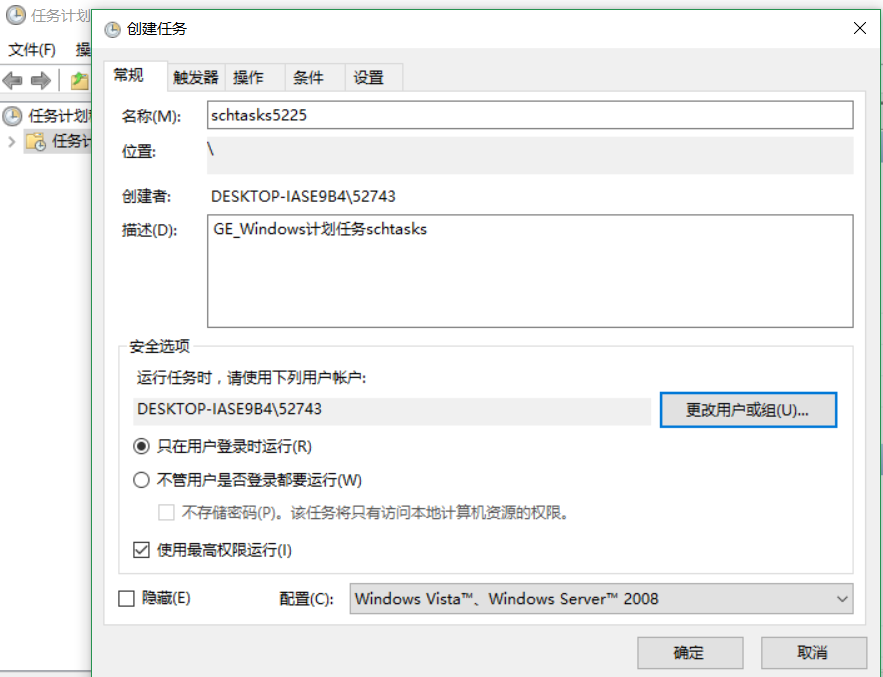Click the back arrow in Task Scheduler toolbar
This screenshot has height=677, width=883.
click(12, 81)
